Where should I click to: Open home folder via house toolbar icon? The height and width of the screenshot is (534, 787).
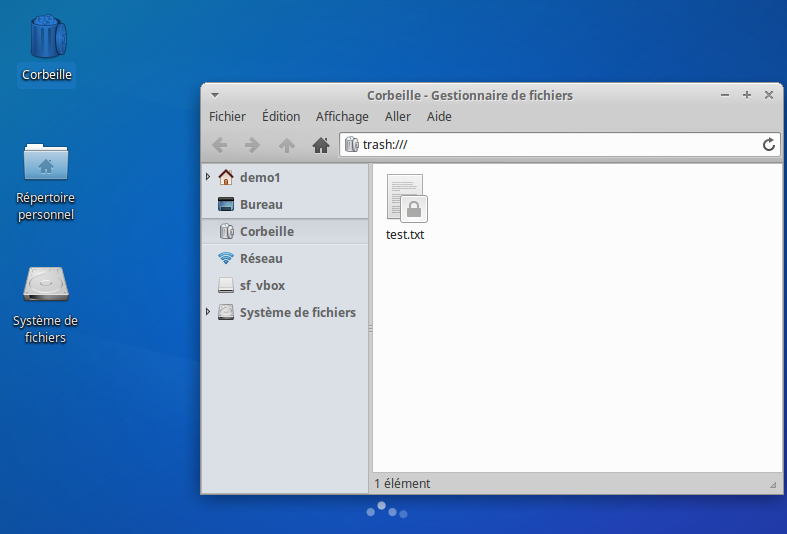coord(321,145)
